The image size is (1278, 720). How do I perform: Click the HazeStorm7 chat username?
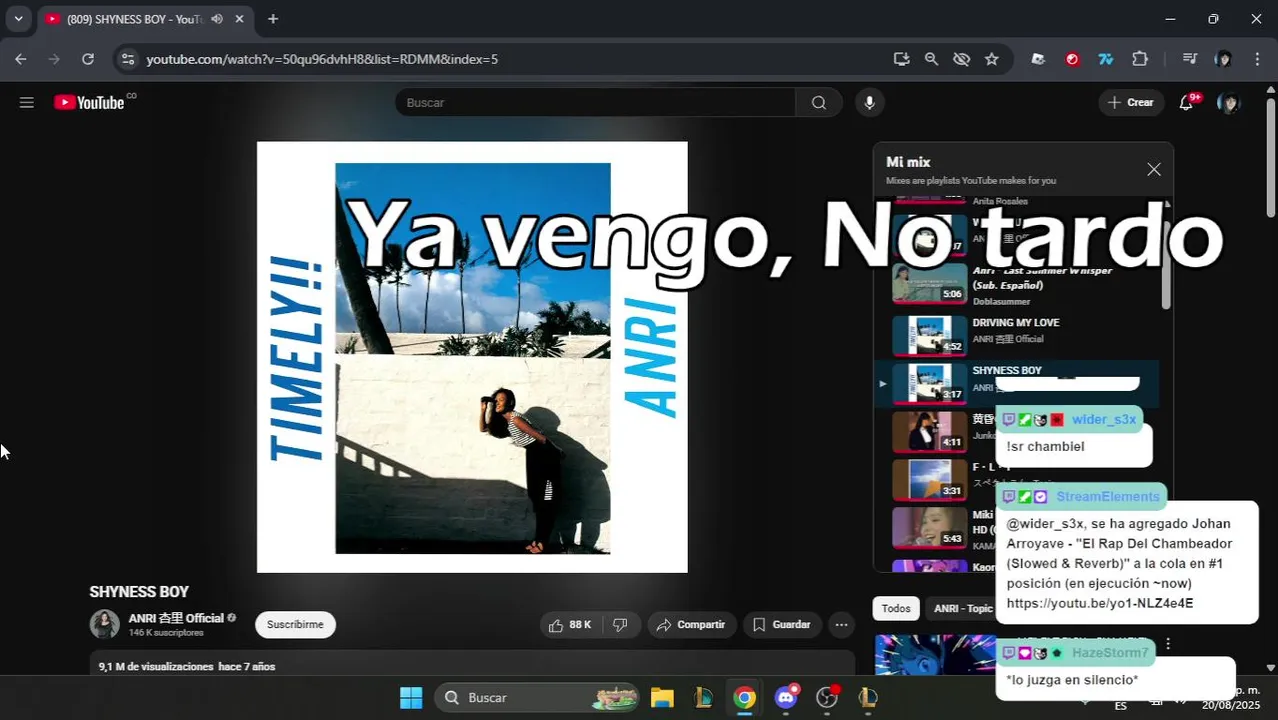click(x=1110, y=653)
